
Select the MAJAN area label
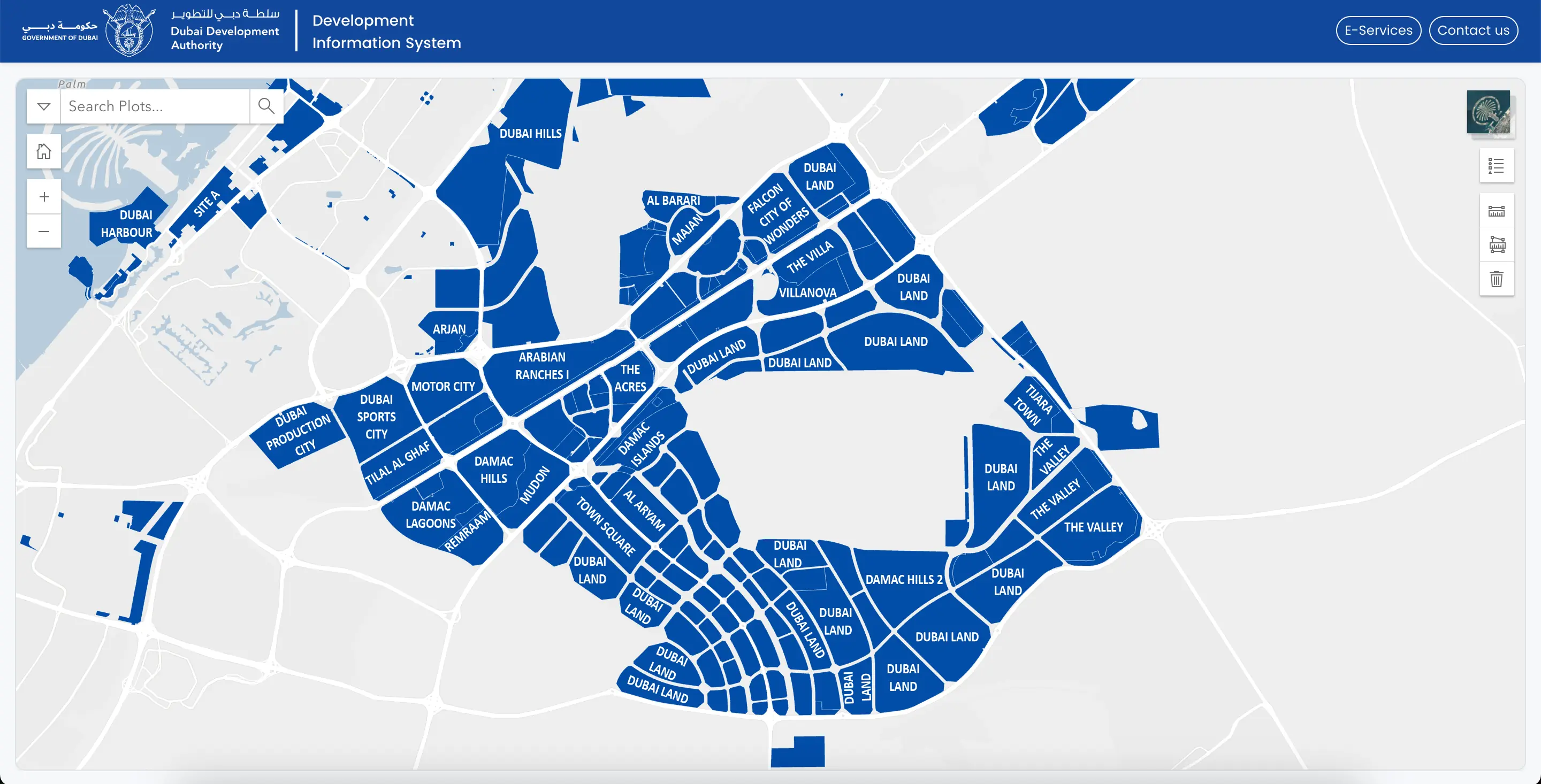[686, 229]
